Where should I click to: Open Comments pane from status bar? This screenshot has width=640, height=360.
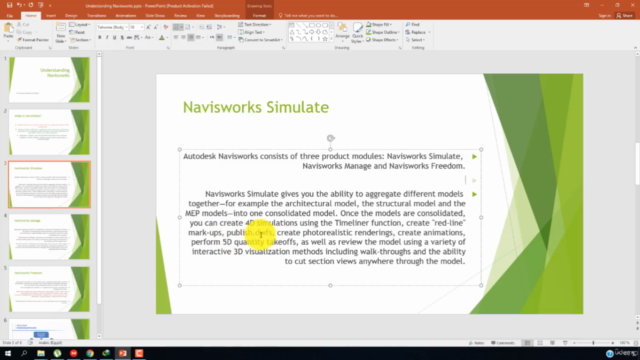(x=503, y=343)
